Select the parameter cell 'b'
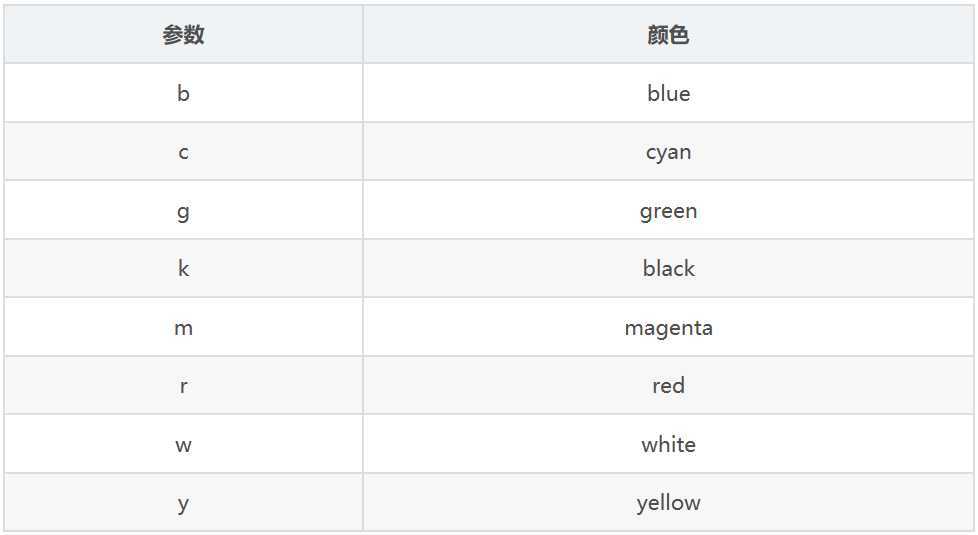Screen dimensions: 978x535 (183, 93)
